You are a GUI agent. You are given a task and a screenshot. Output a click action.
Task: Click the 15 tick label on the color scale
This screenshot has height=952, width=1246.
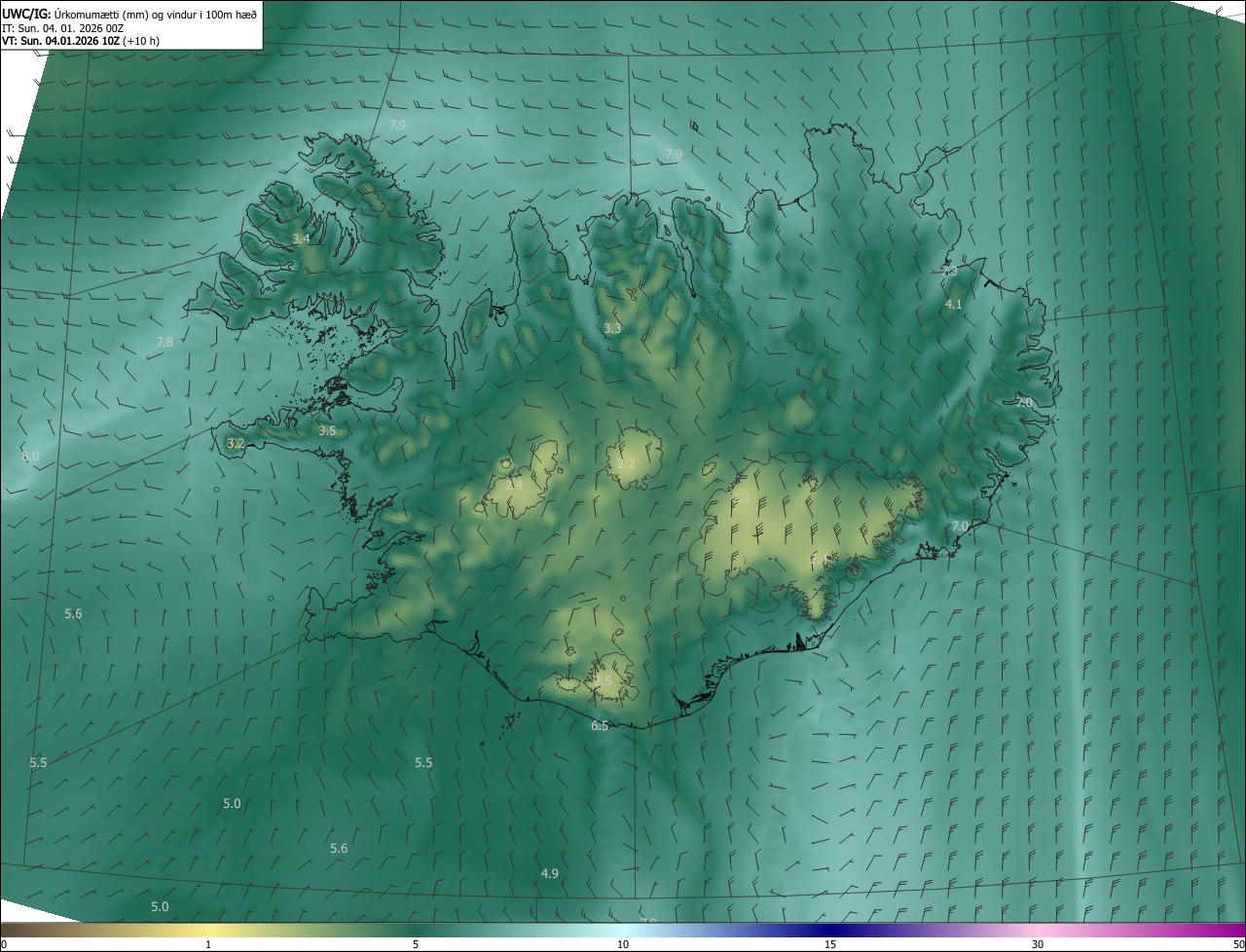pos(830,945)
